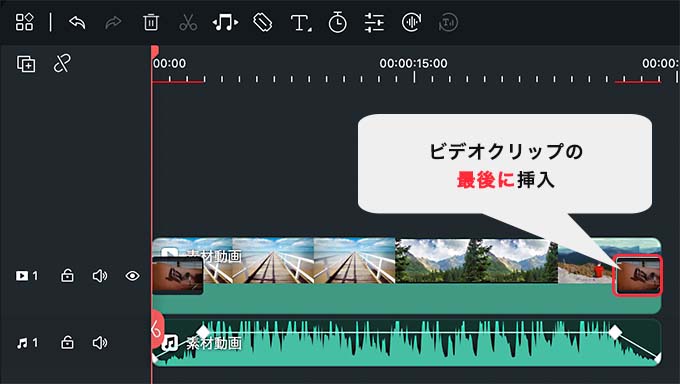The height and width of the screenshot is (384, 680).
Task: Toggle the auto-link chain icon
Action: [62, 64]
